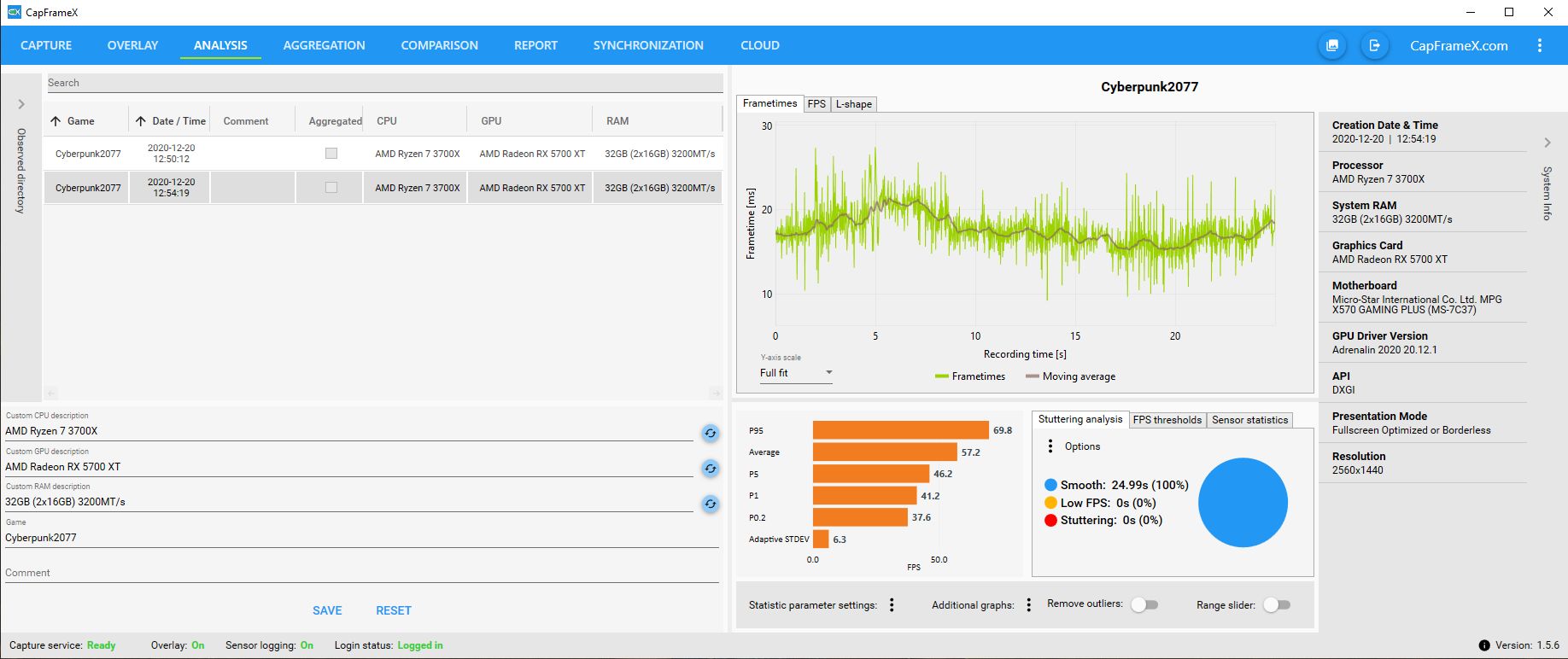Open Statistic parameter settings three-dot menu
The width and height of the screenshot is (1568, 659).
[x=892, y=604]
